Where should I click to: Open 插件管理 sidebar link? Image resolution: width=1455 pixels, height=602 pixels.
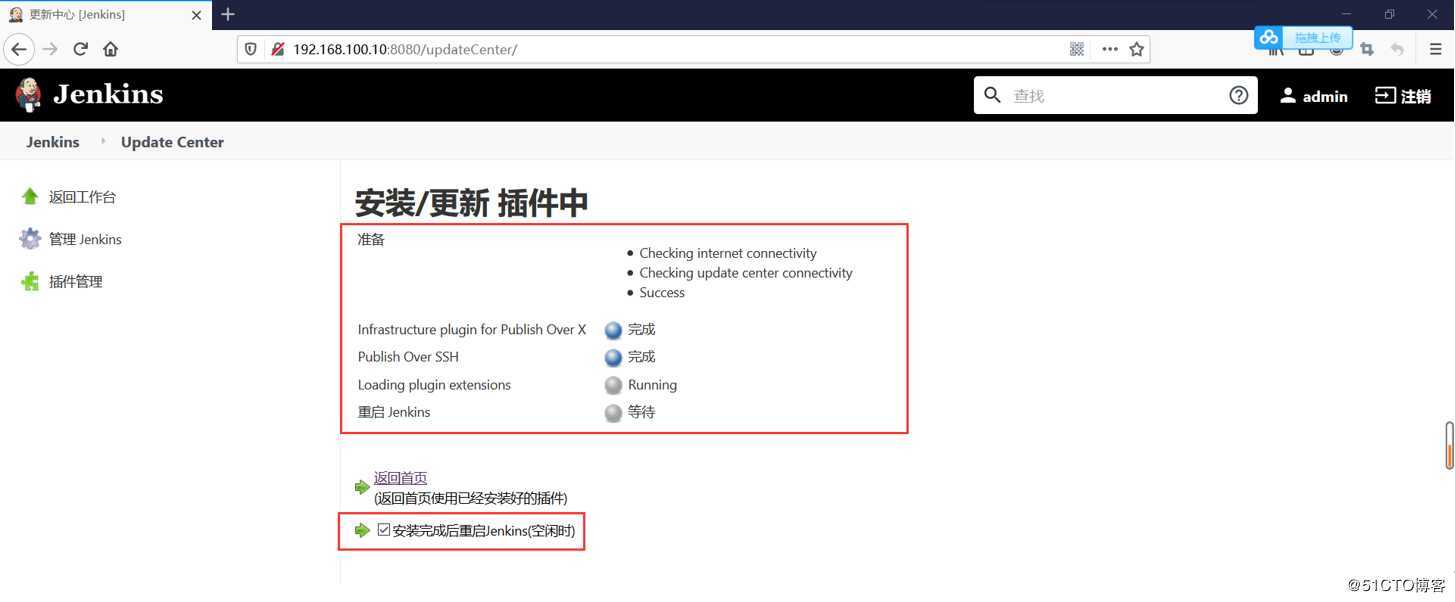click(76, 282)
